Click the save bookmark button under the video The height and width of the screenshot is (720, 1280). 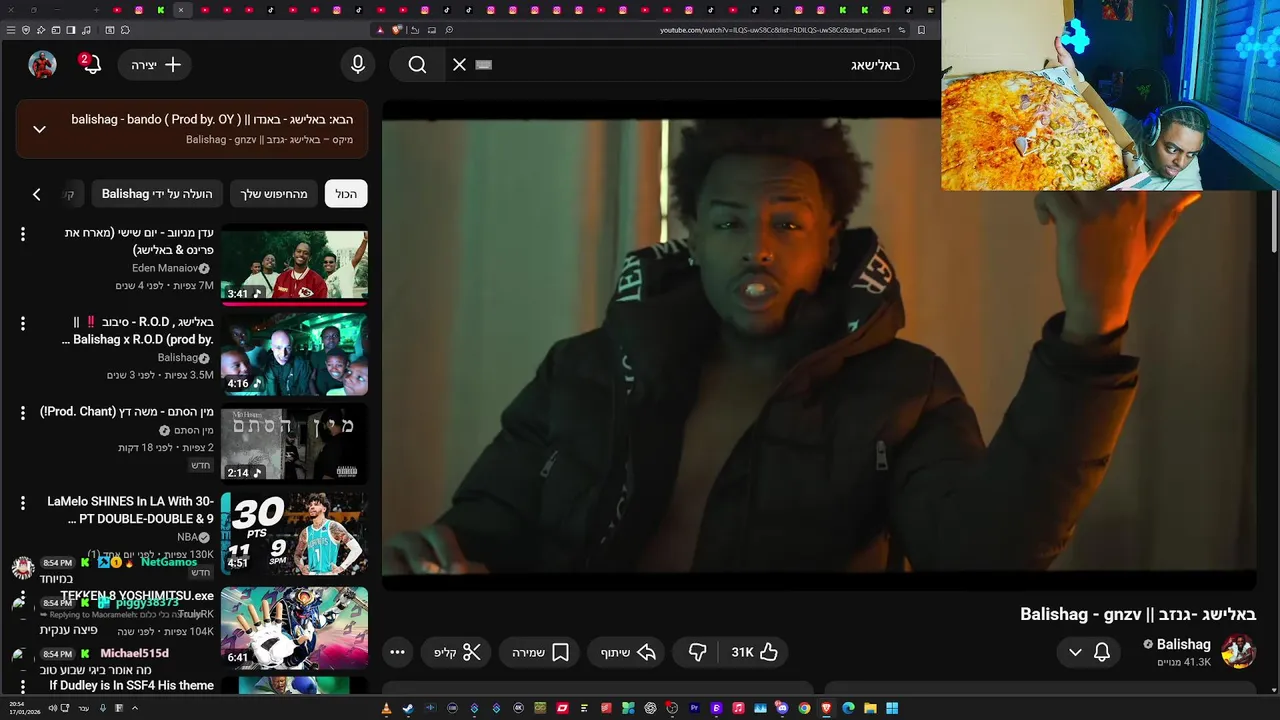(541, 652)
